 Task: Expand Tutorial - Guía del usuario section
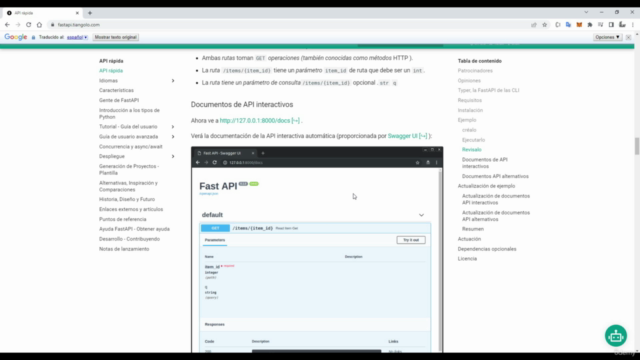173,127
